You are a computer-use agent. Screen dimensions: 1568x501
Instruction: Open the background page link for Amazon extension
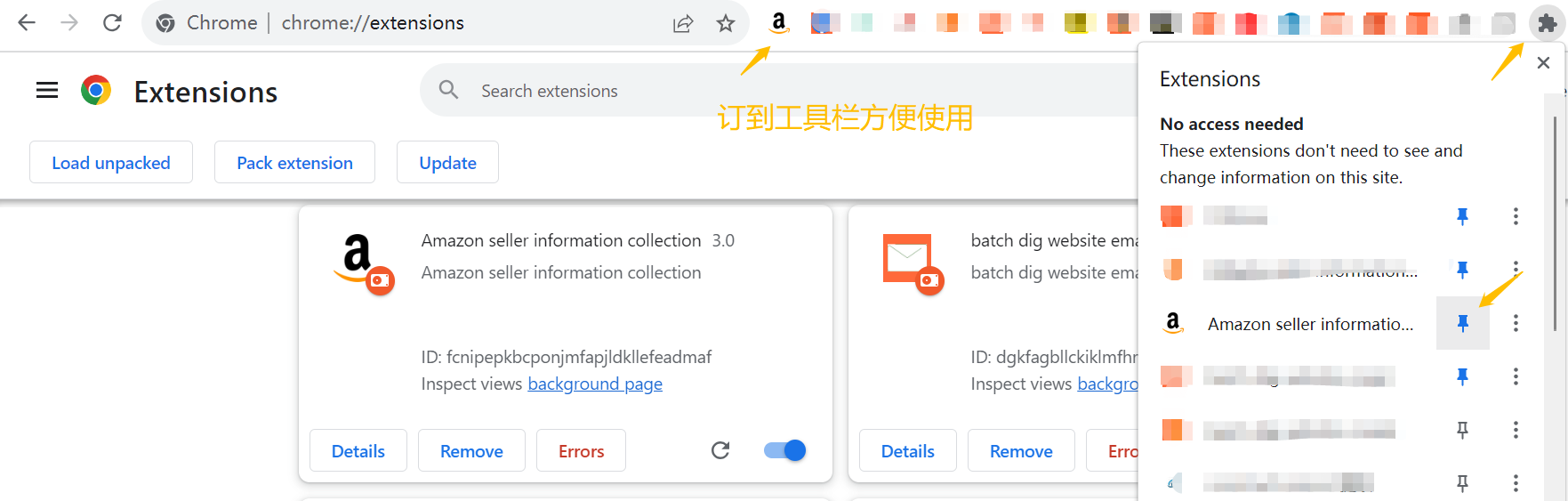pyautogui.click(x=595, y=384)
